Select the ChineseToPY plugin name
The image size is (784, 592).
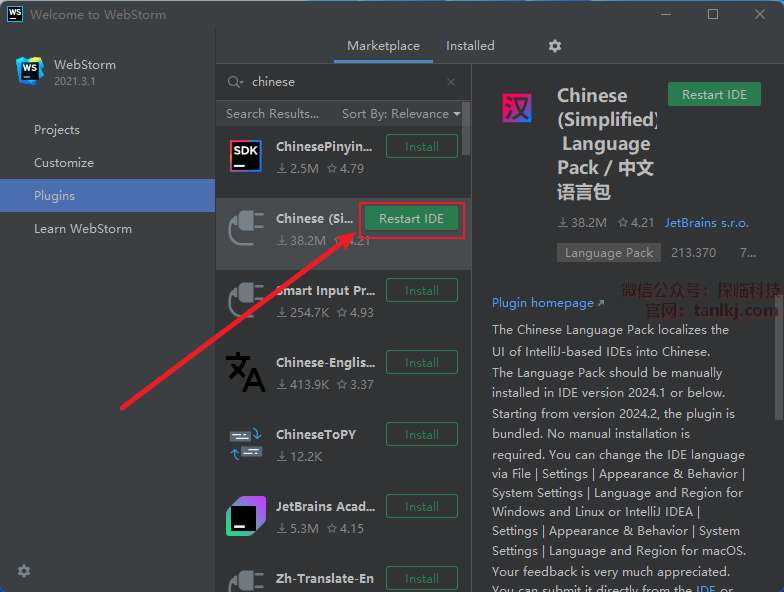tap(316, 434)
